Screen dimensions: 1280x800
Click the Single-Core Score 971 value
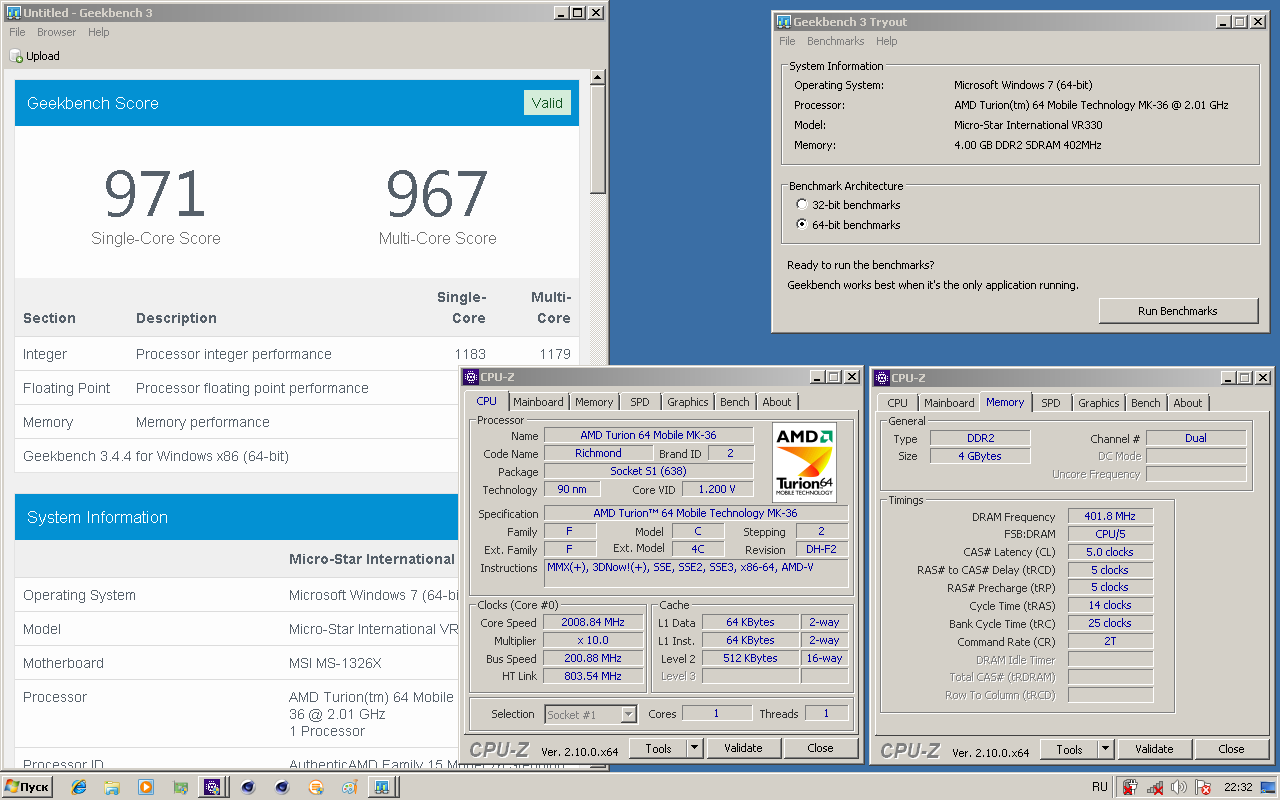(x=155, y=194)
